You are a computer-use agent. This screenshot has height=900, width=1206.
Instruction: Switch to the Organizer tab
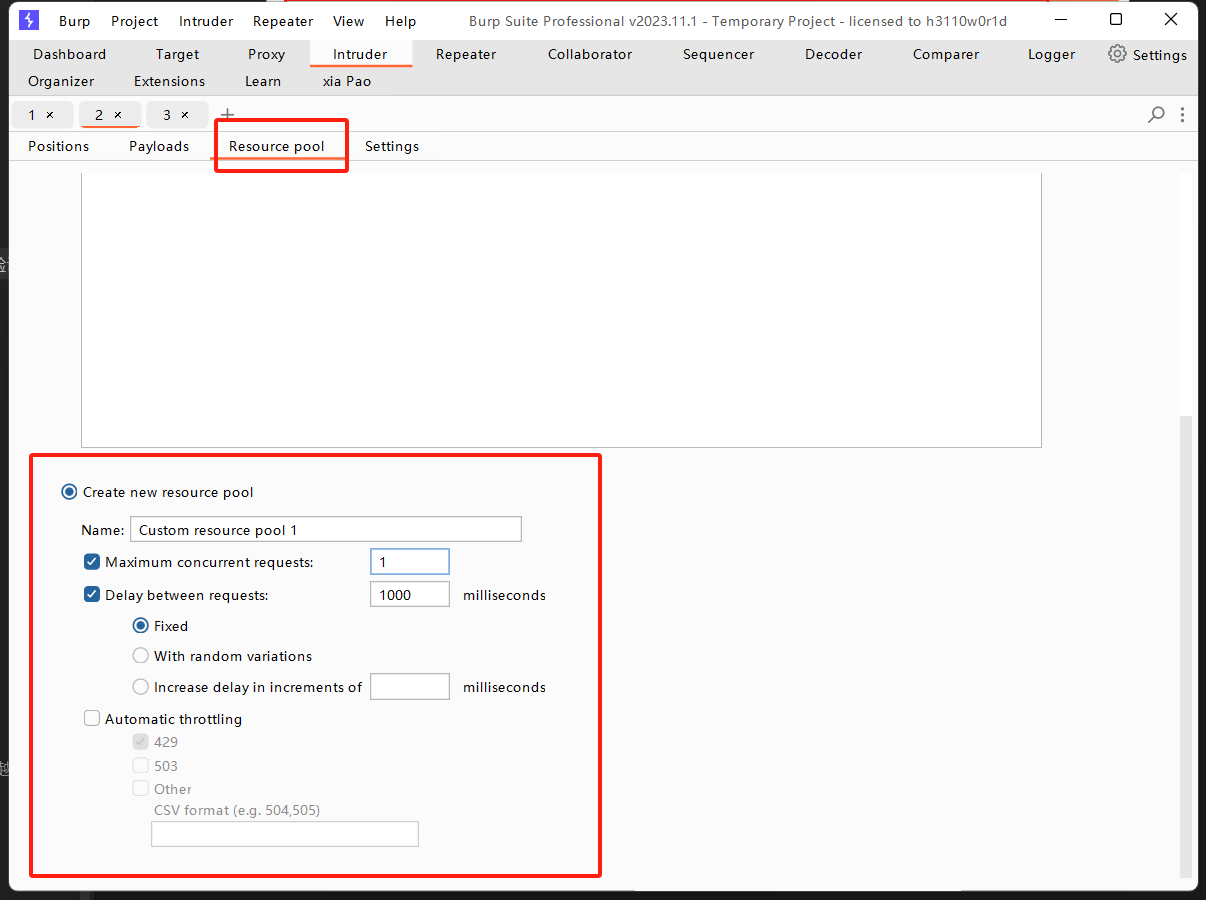(61, 81)
